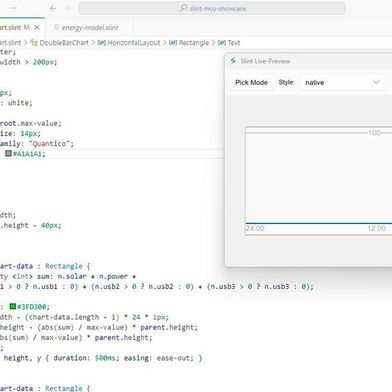
Task: Click the 500ms duration value in code
Action: point(105,358)
